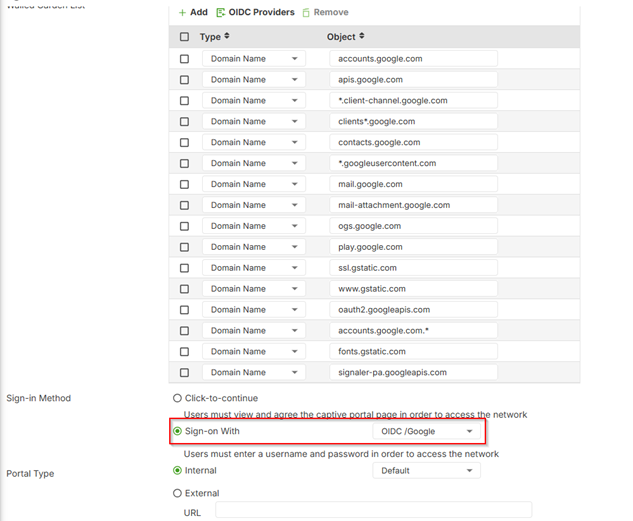
Task: Edit the signaler-pa.googleapis.com object field
Action: [413, 372]
